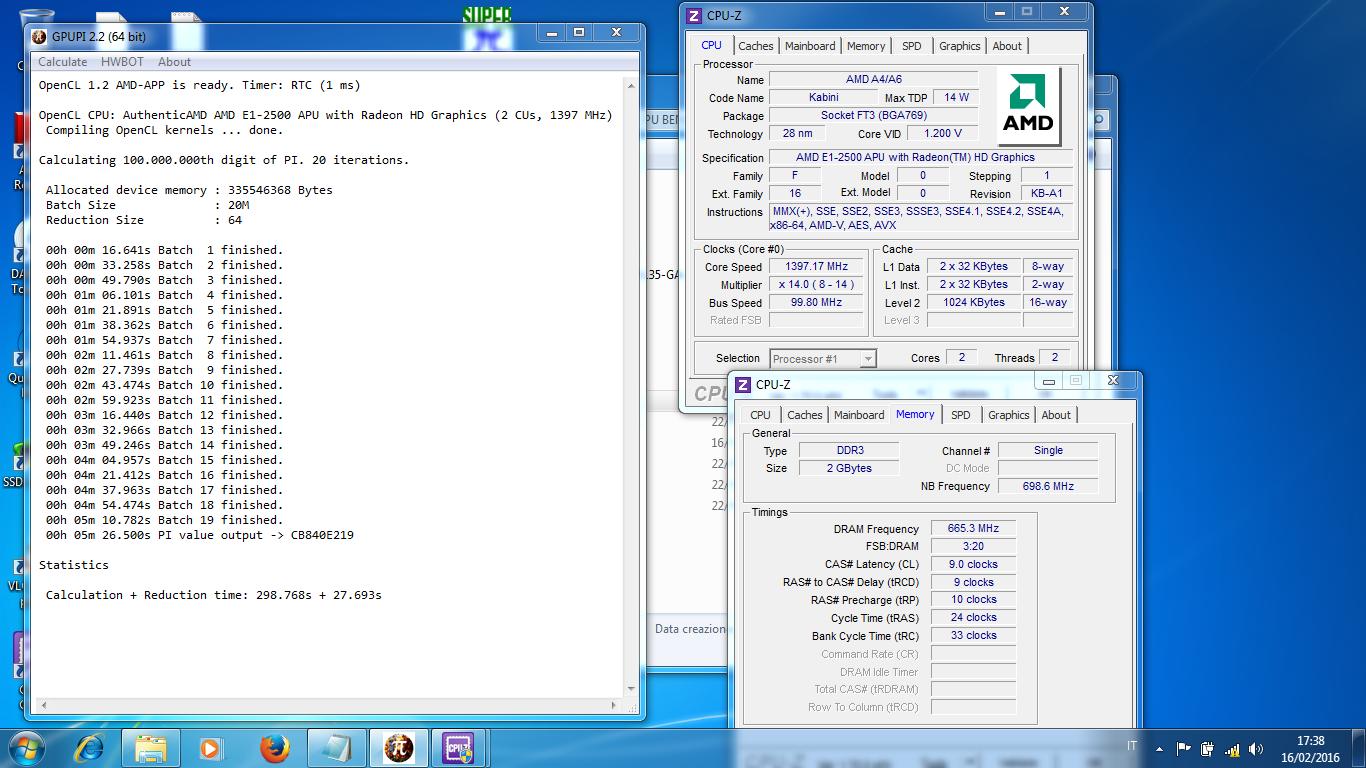Open Windows Media Player from the taskbar

[211, 748]
